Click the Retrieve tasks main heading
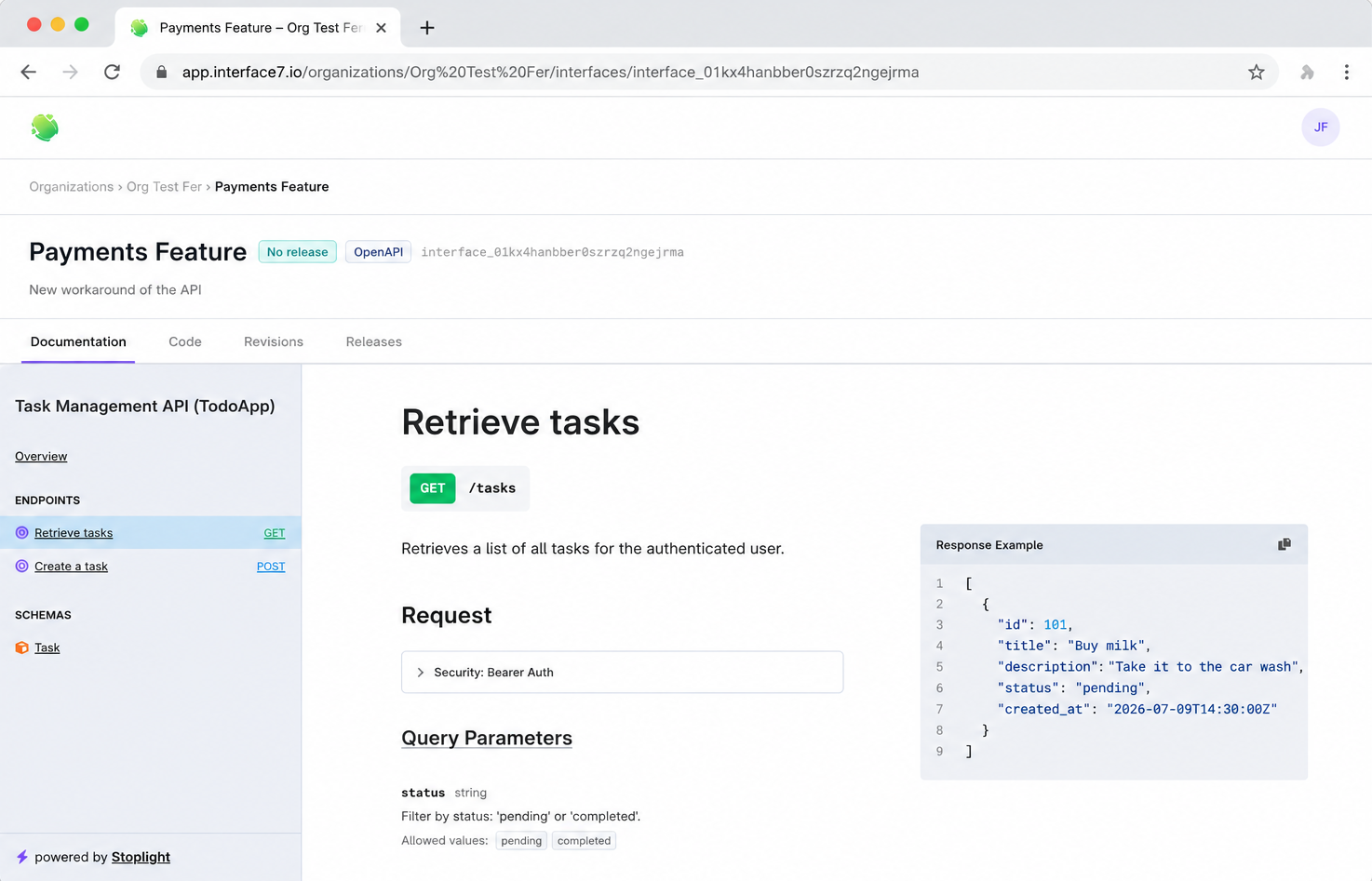 pos(520,422)
